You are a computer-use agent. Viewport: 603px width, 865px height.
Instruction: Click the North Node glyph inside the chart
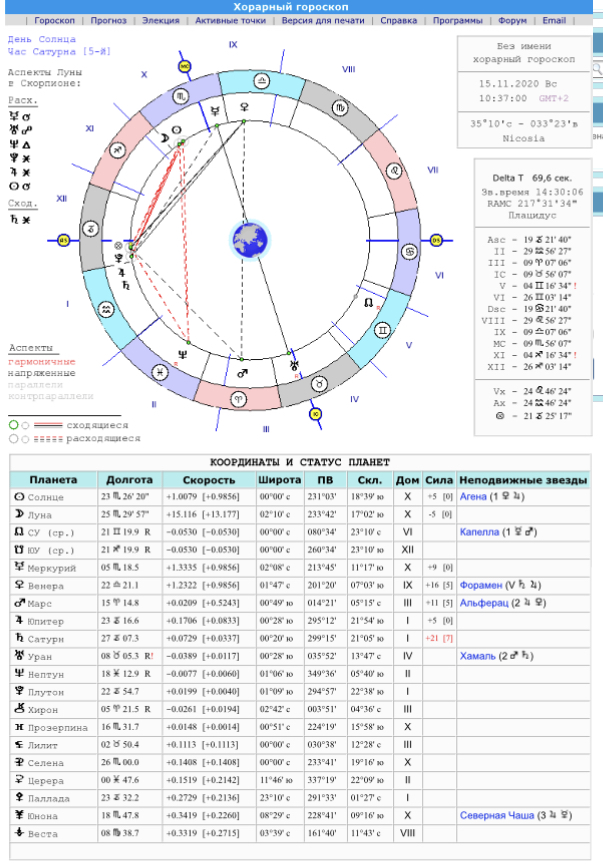(368, 302)
